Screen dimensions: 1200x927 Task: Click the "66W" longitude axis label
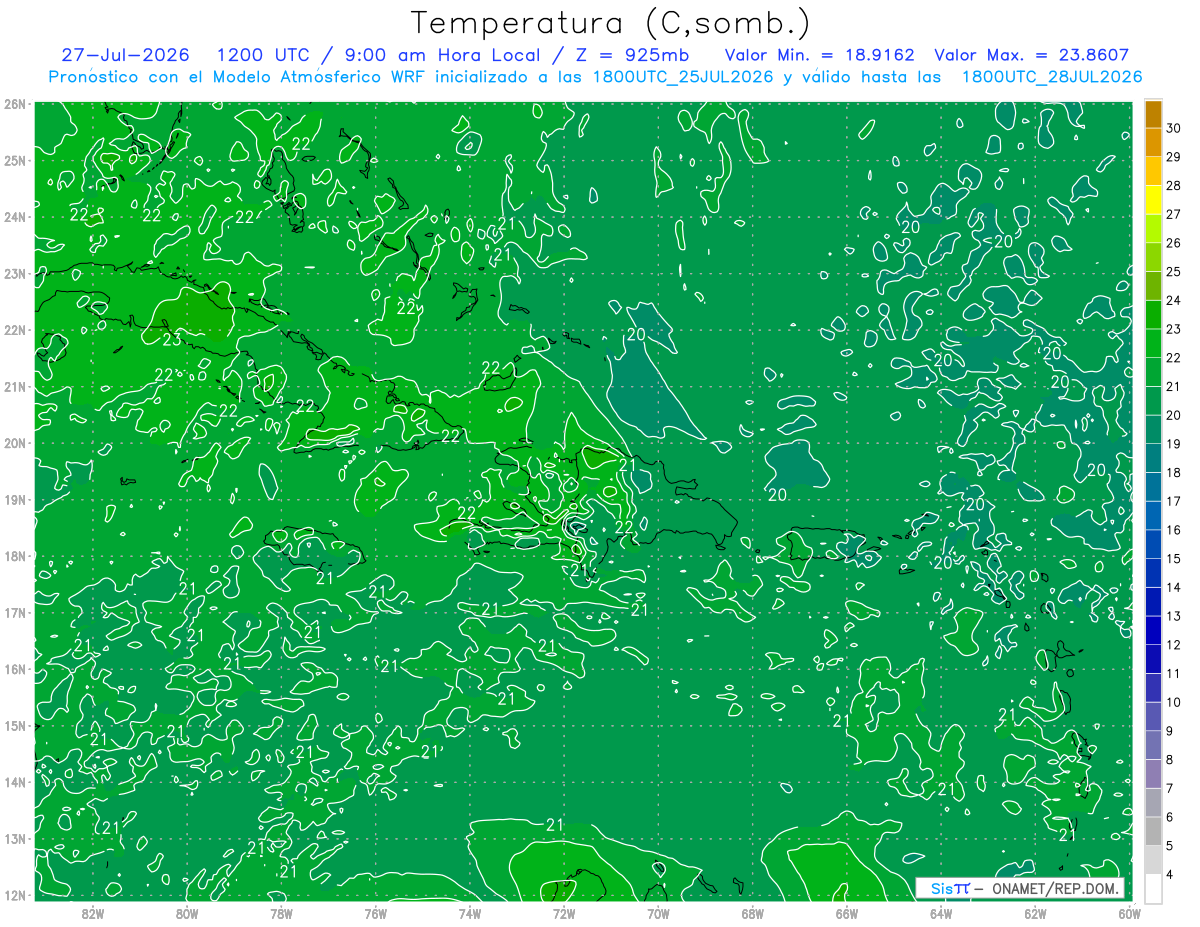[x=847, y=912]
